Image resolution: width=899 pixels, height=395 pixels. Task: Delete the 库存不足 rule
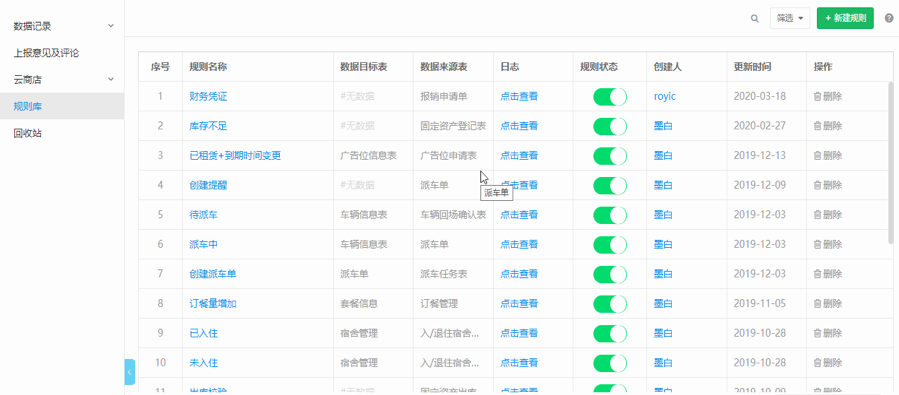point(828,126)
